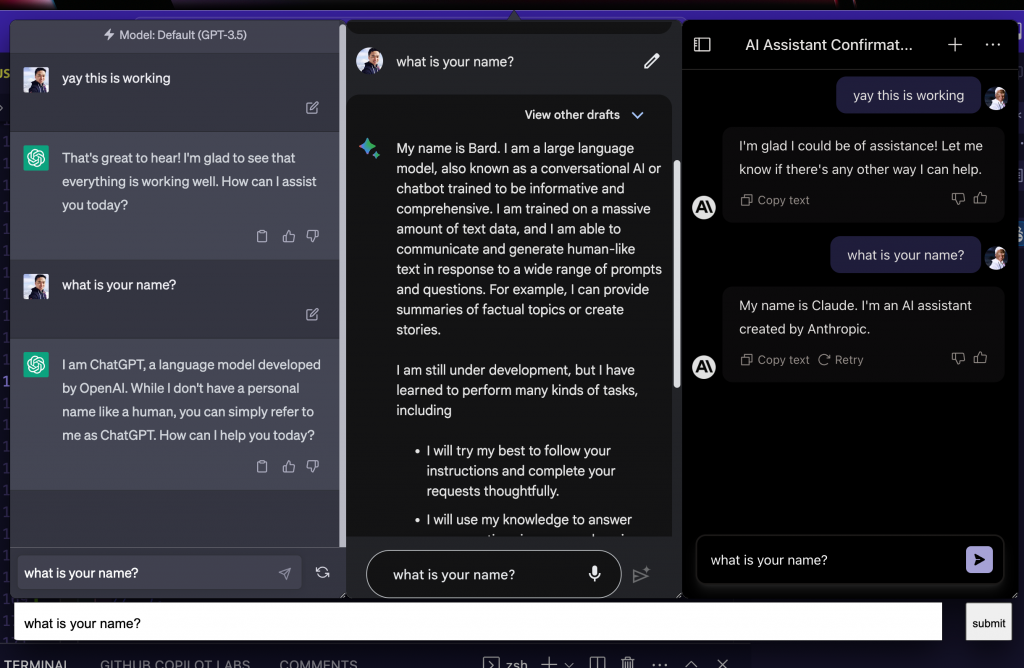Edit the ChatGPT message 'yay this is working'

point(312,108)
